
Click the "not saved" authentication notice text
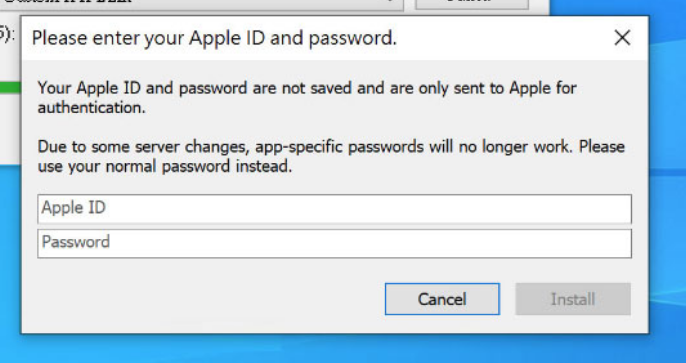coord(307,97)
